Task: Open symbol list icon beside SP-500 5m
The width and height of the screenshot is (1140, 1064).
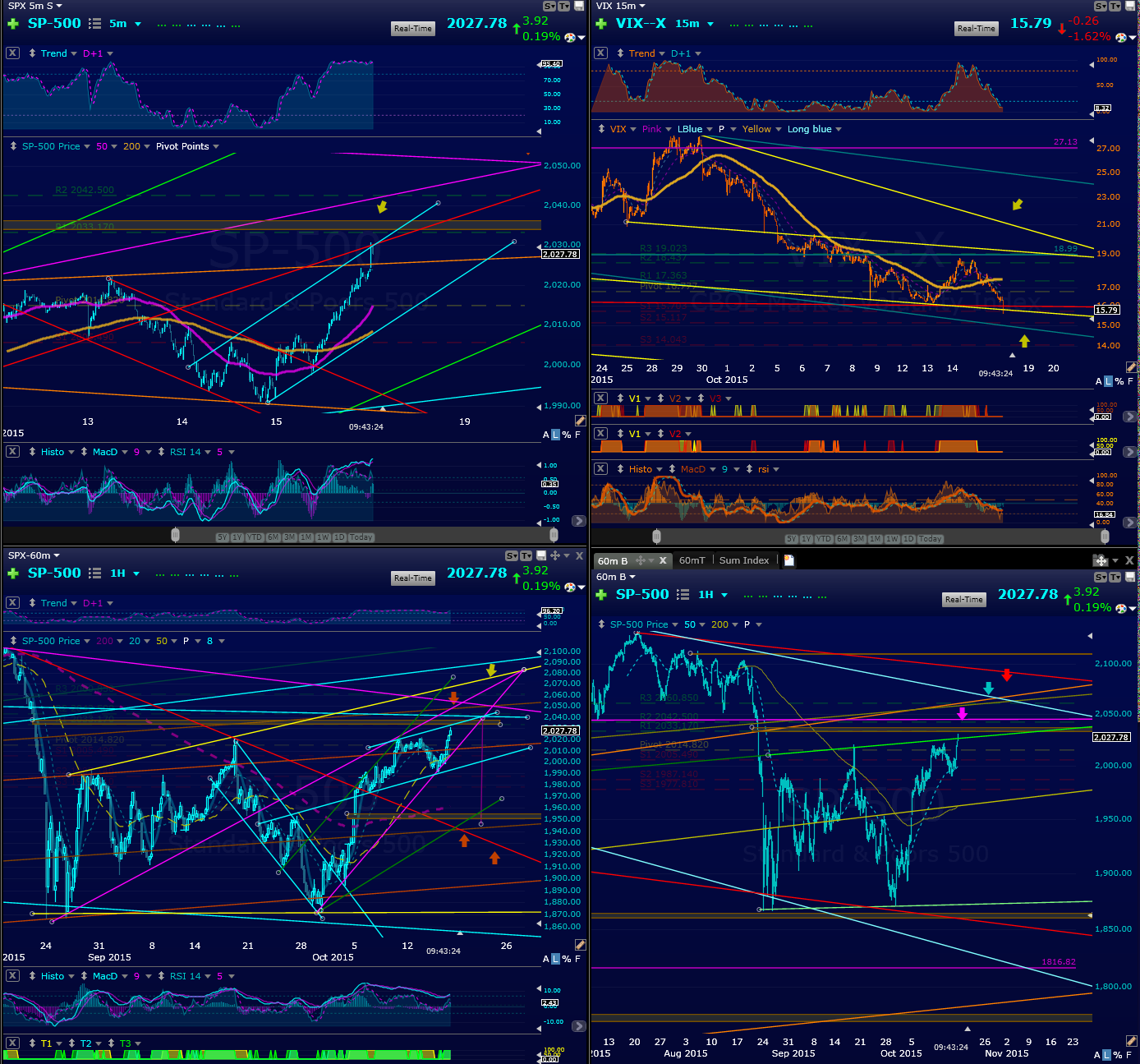Action: pyautogui.click(x=95, y=24)
